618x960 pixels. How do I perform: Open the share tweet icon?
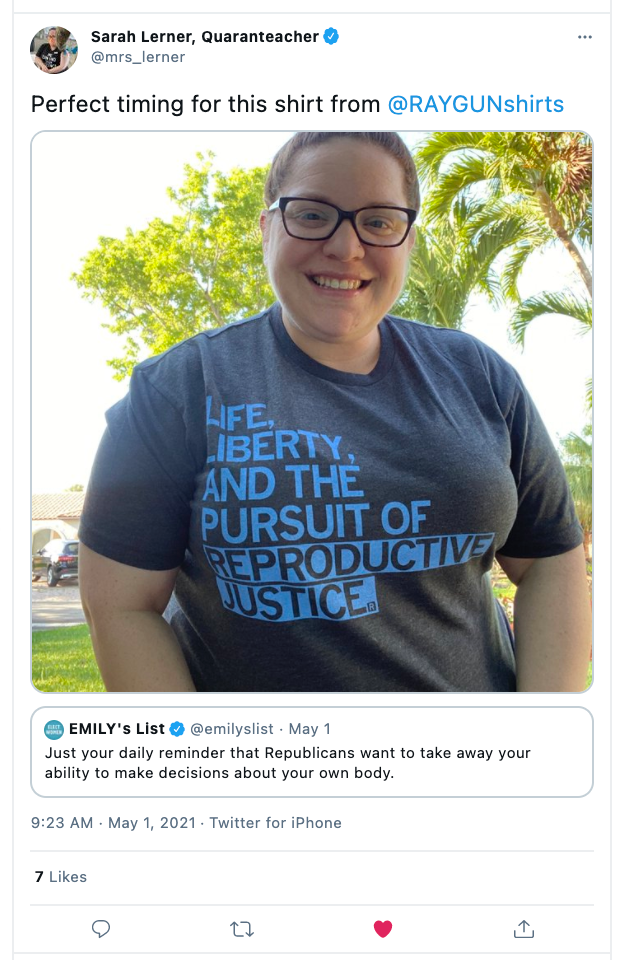pyautogui.click(x=523, y=929)
